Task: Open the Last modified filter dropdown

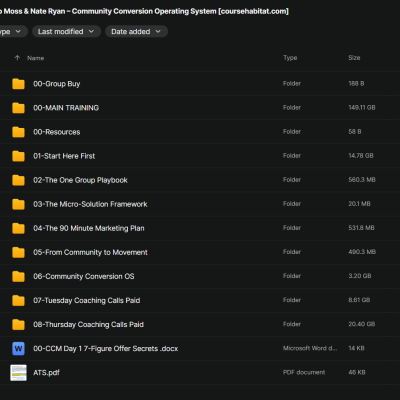Action: click(x=66, y=31)
